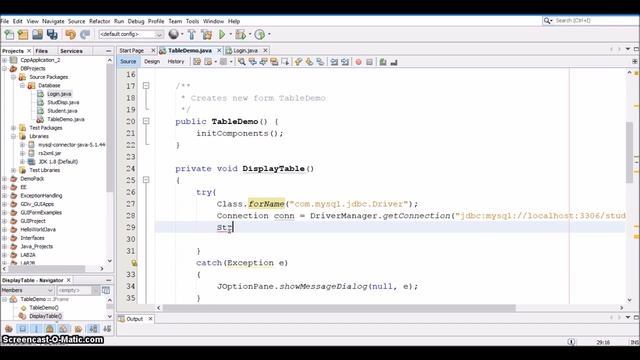Click the Profile Project clock icon
This screenshot has height=360, width=640.
260,35
